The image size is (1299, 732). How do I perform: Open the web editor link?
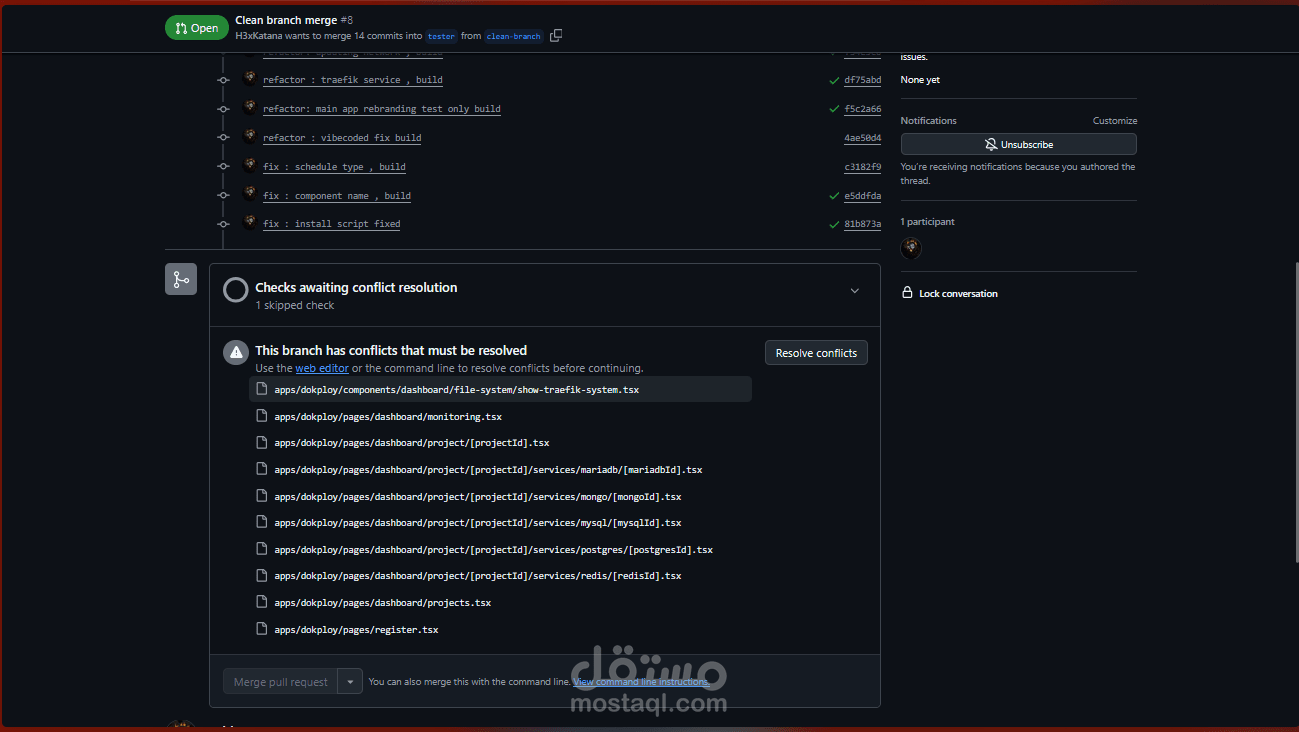pyautogui.click(x=322, y=368)
